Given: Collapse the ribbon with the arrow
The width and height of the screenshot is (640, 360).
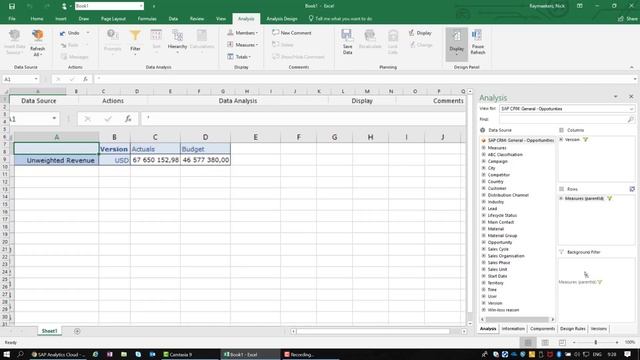Looking at the screenshot, I should [631, 67].
